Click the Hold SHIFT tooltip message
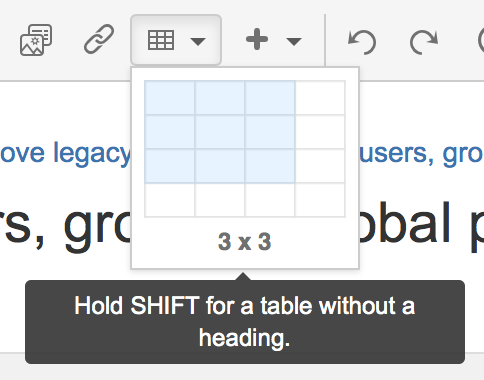 tap(245, 322)
